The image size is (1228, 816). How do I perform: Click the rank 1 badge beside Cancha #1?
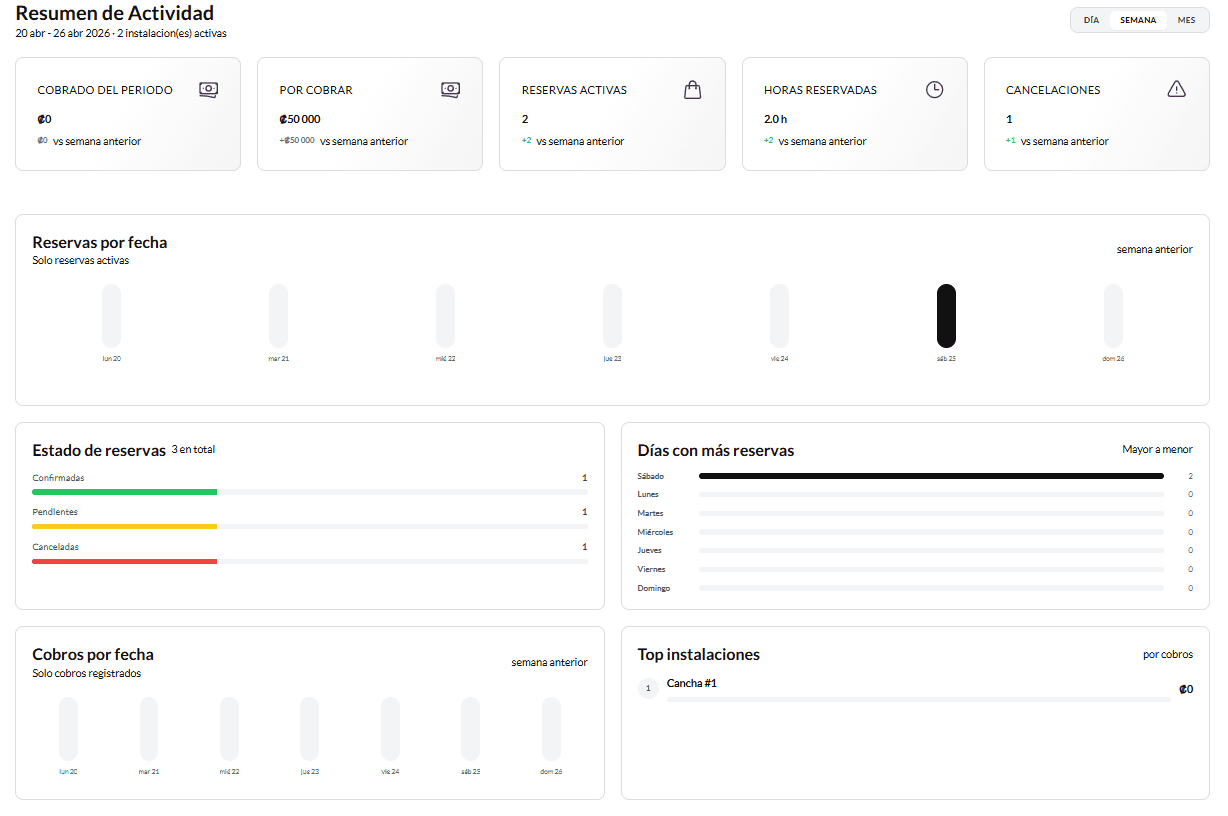(648, 688)
